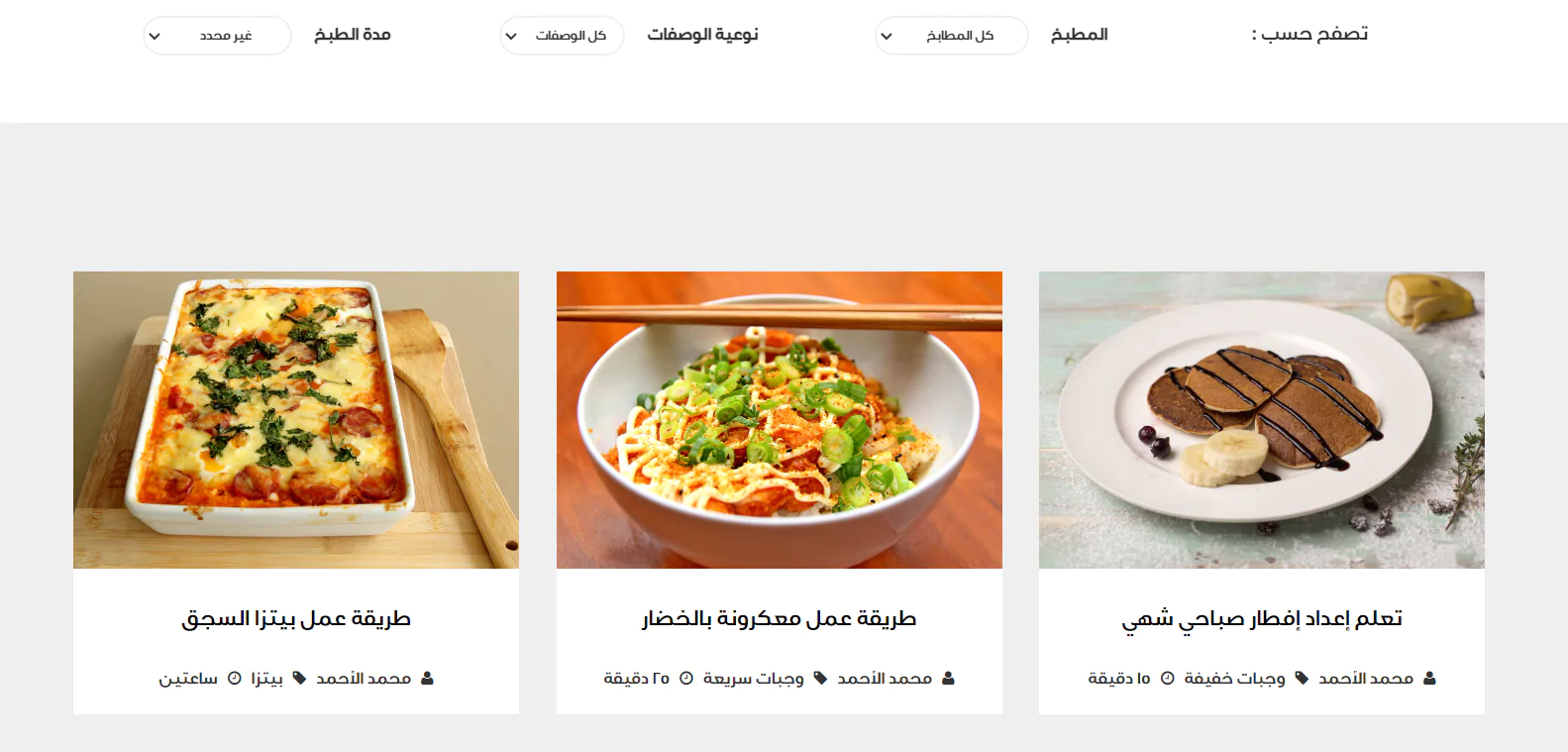This screenshot has width=1568, height=752.
Task: Click the clock icon next to ١٥ دقيقة
Action: pyautogui.click(x=1168, y=679)
